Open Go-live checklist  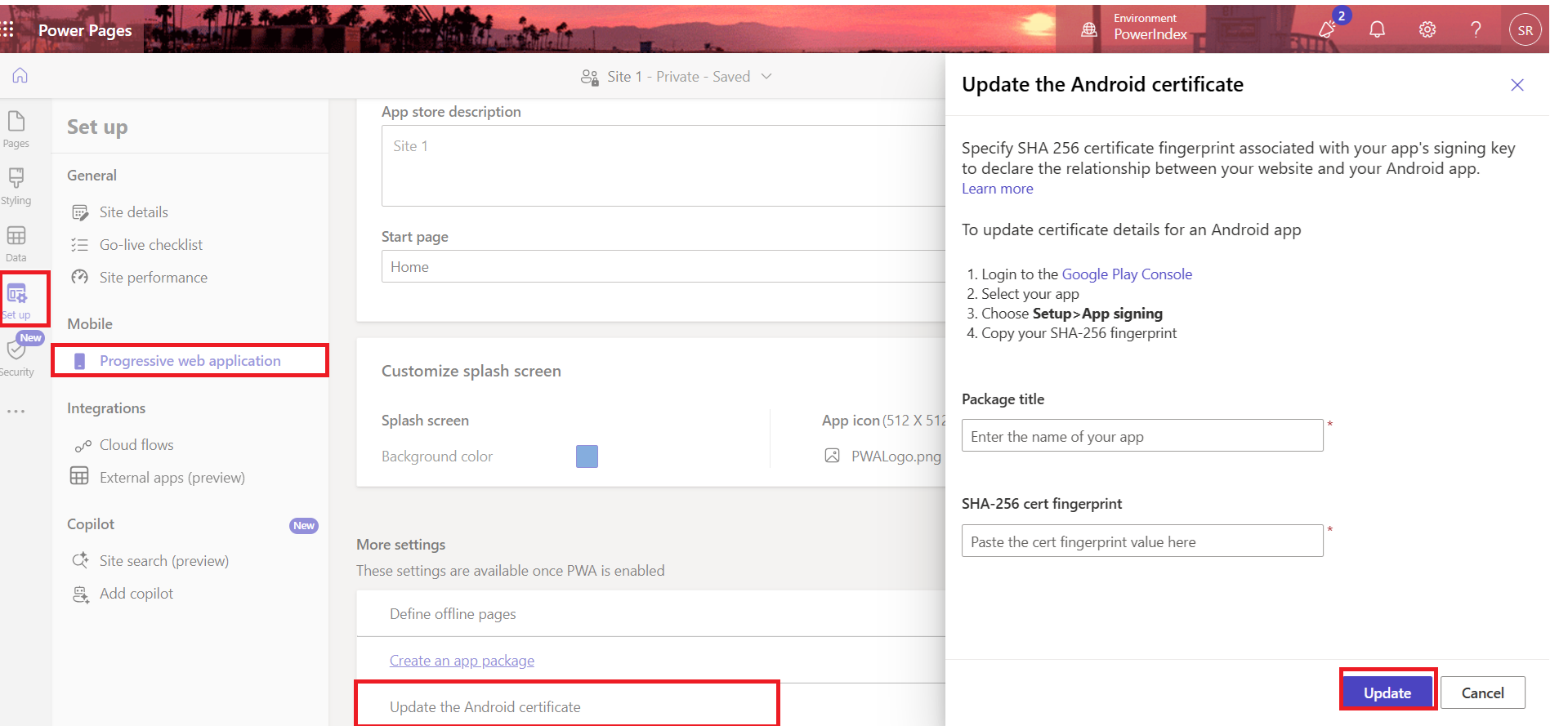coord(150,245)
